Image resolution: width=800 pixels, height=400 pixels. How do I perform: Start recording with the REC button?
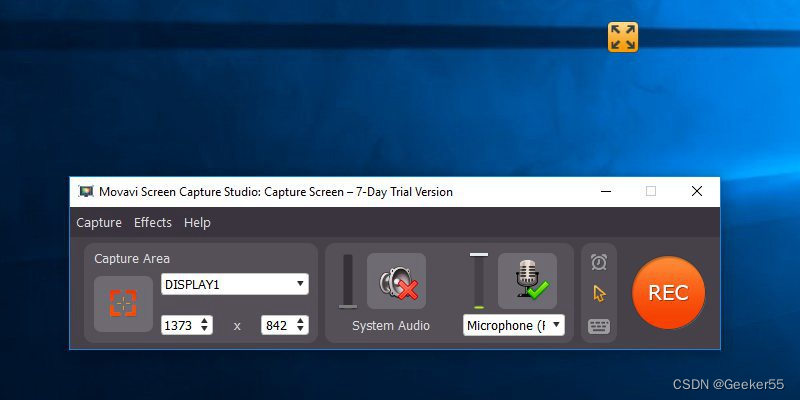click(668, 293)
